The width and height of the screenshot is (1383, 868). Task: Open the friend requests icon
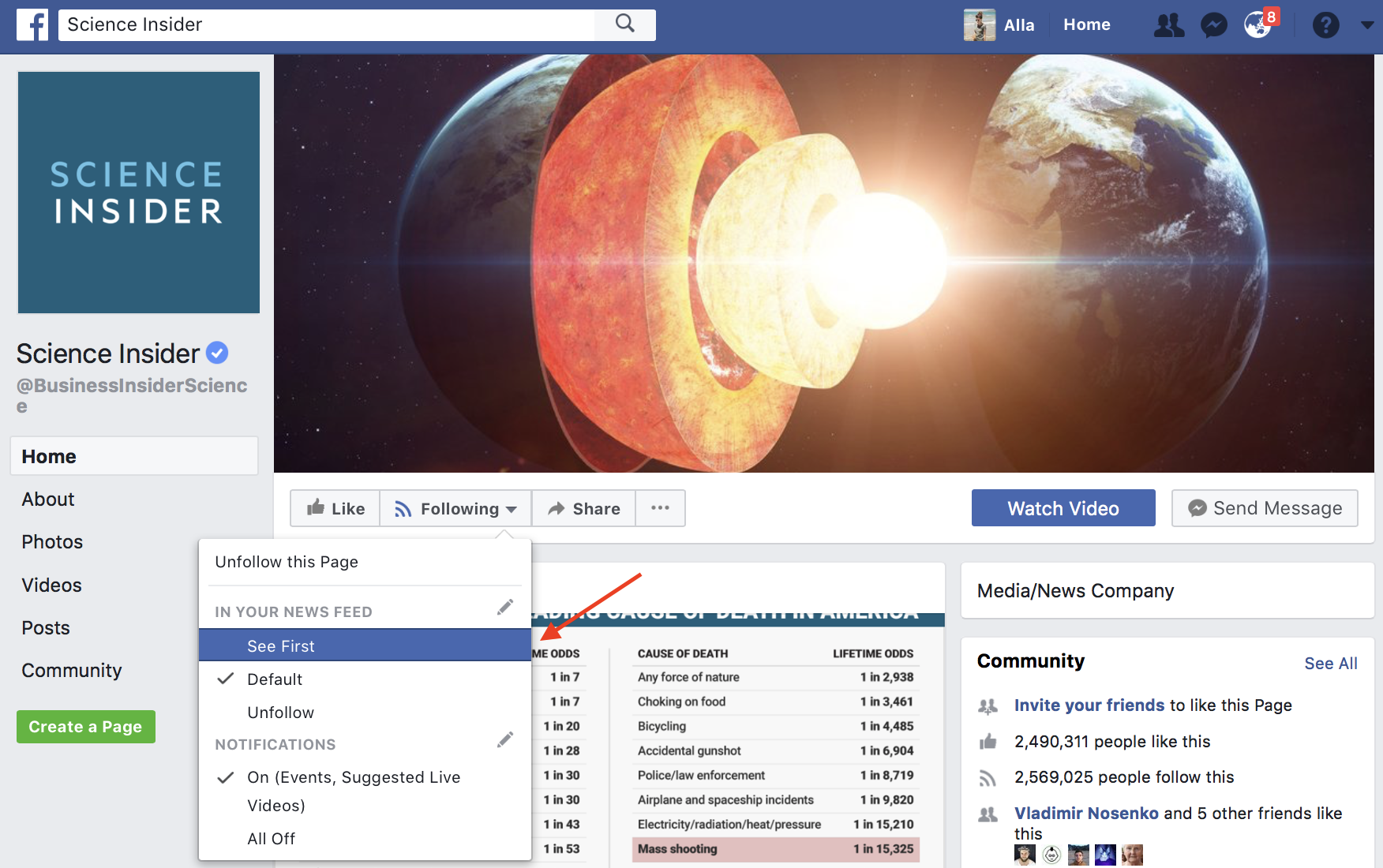pos(1169,25)
